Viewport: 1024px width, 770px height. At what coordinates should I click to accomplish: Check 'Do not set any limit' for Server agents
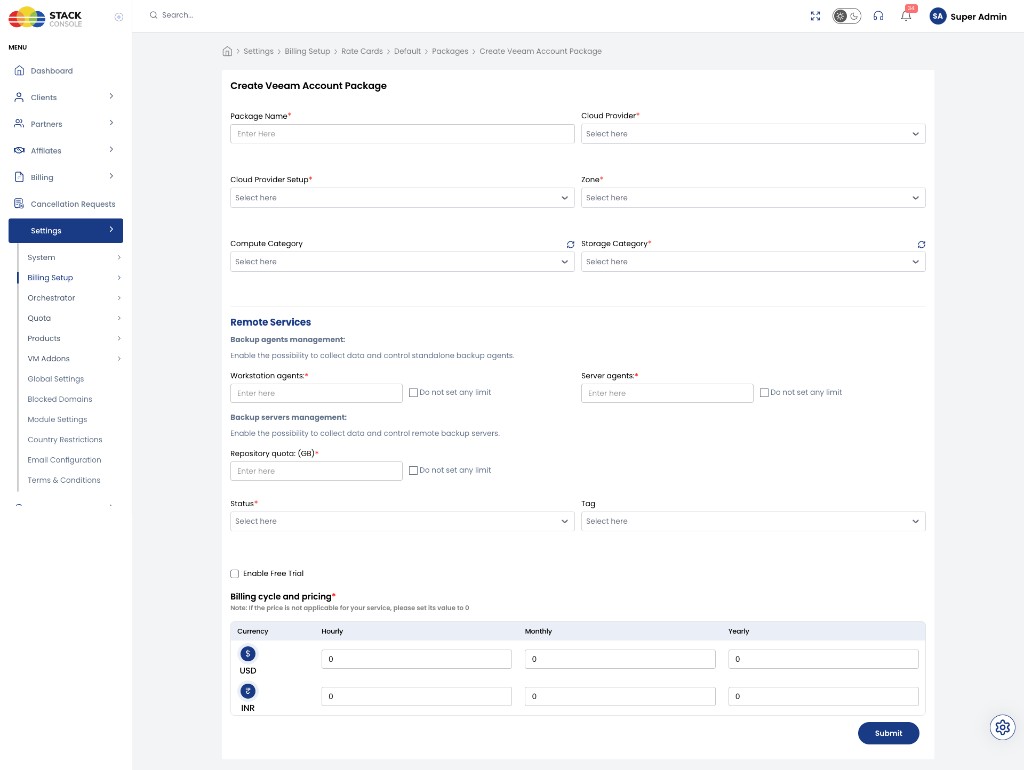click(x=764, y=393)
